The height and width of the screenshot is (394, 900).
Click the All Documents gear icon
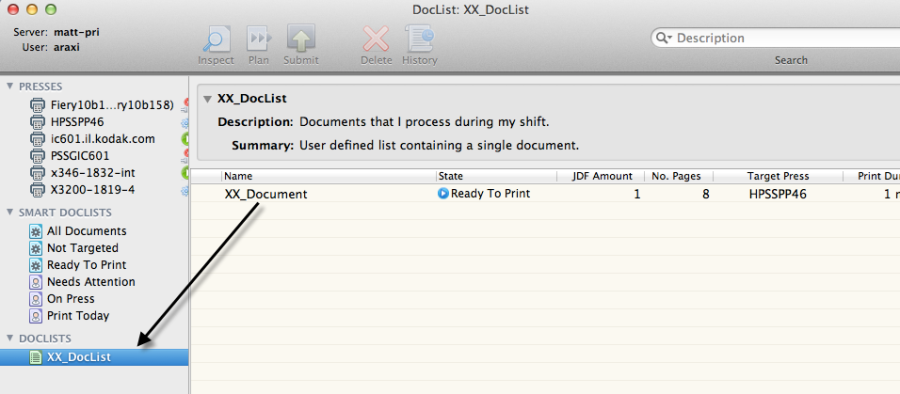tap(36, 231)
